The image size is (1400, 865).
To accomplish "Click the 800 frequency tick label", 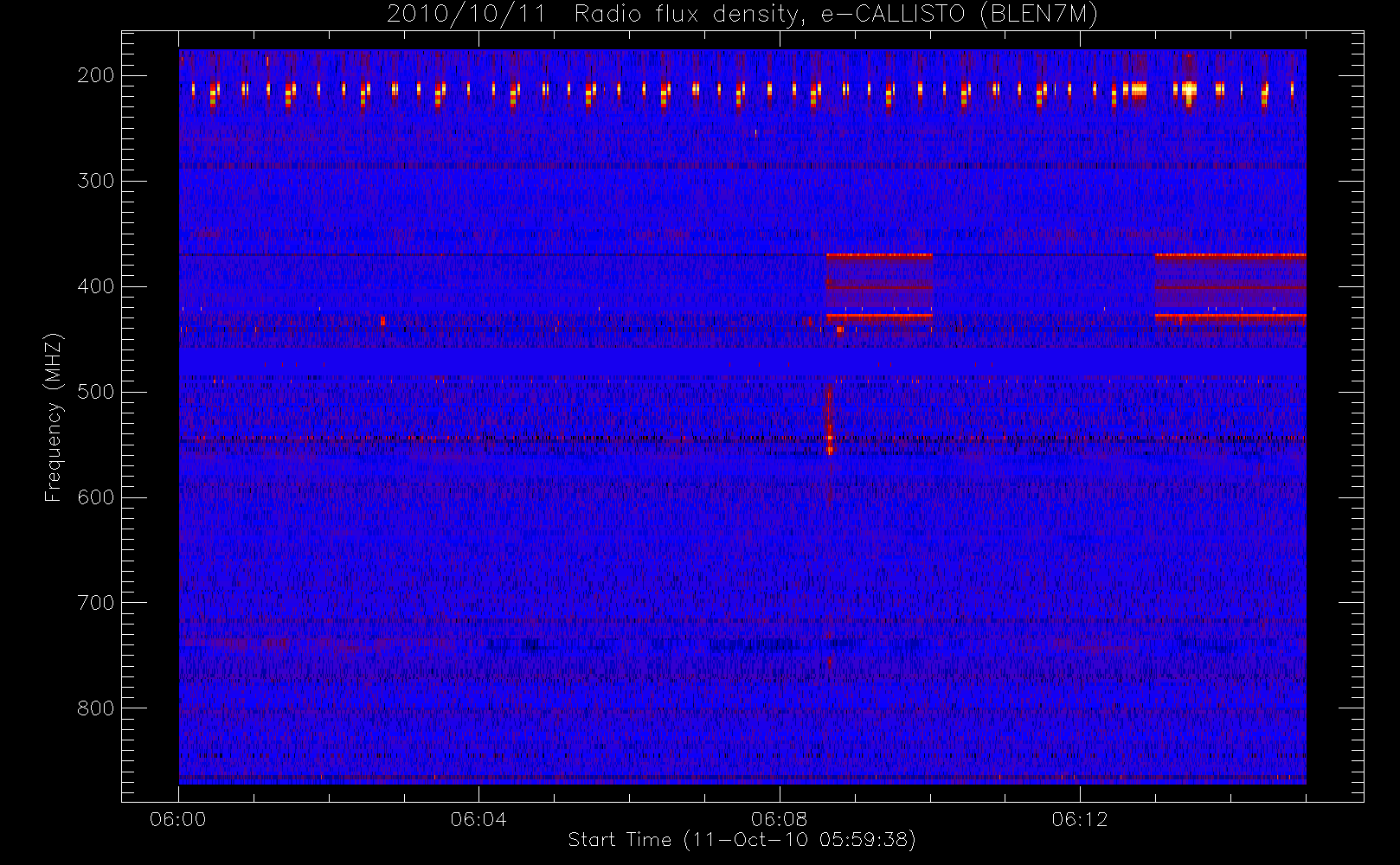I will tap(95, 708).
